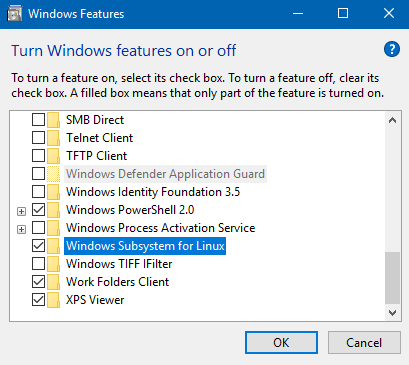Click the blue help question mark icon
This screenshot has width=409, height=365.
392,50
